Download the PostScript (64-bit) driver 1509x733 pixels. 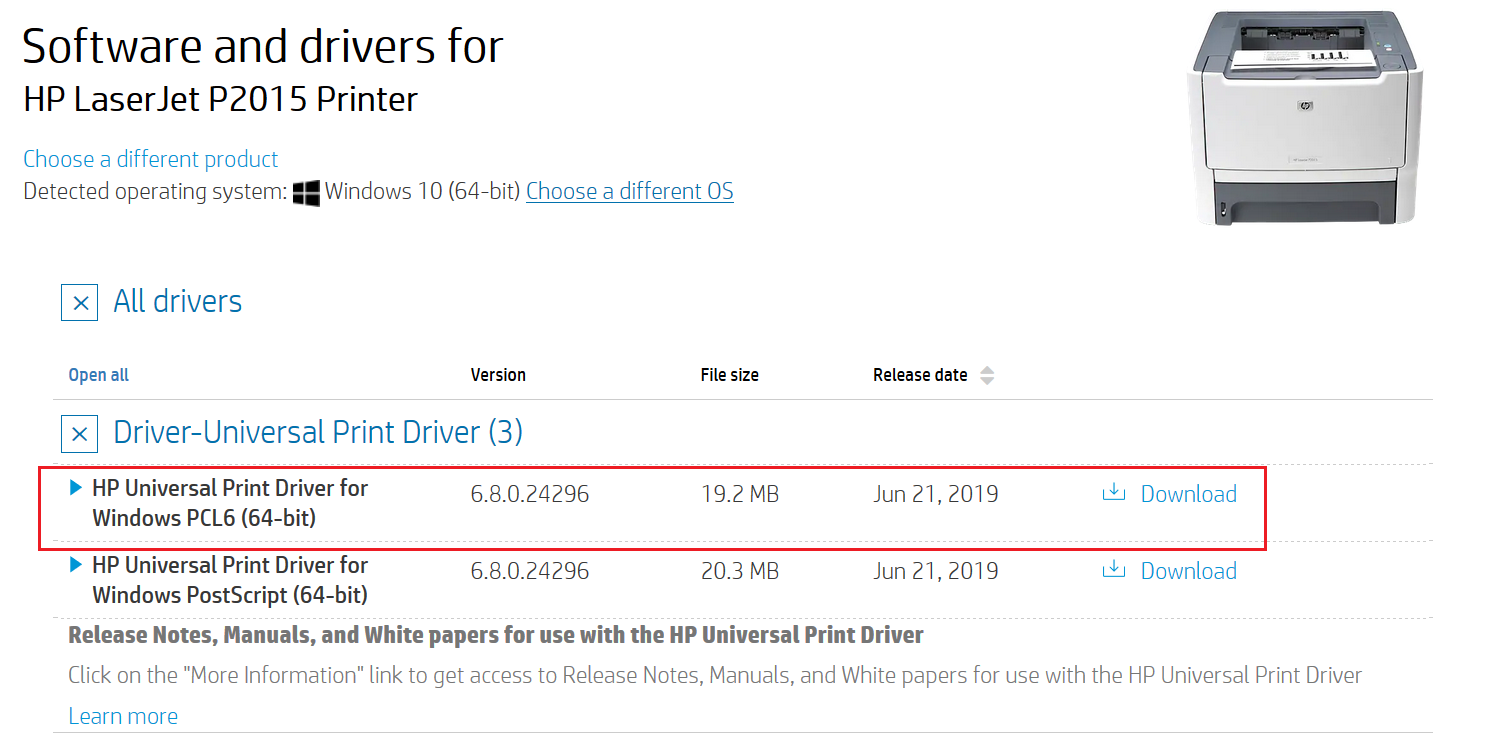(x=1189, y=571)
